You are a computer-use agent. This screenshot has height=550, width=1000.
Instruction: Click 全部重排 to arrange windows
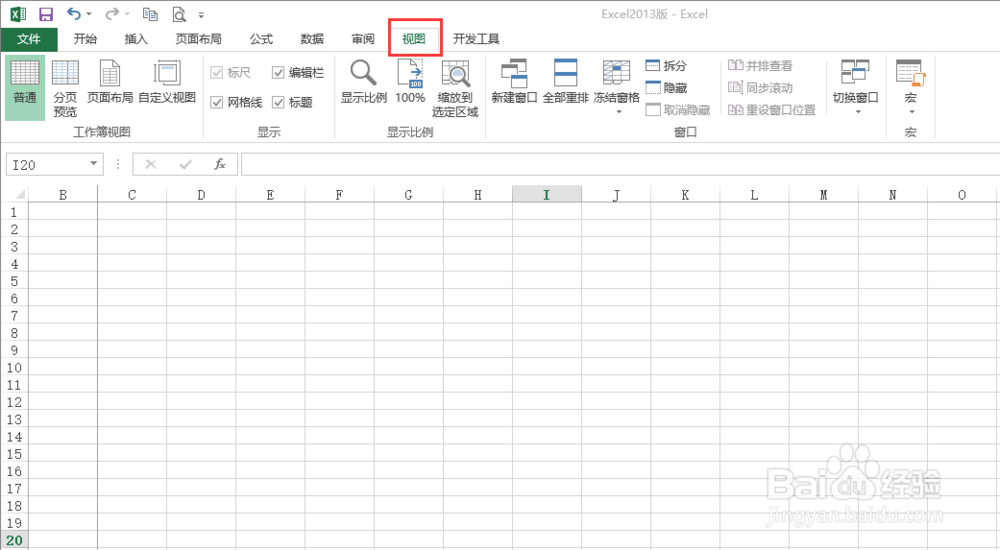pos(566,82)
